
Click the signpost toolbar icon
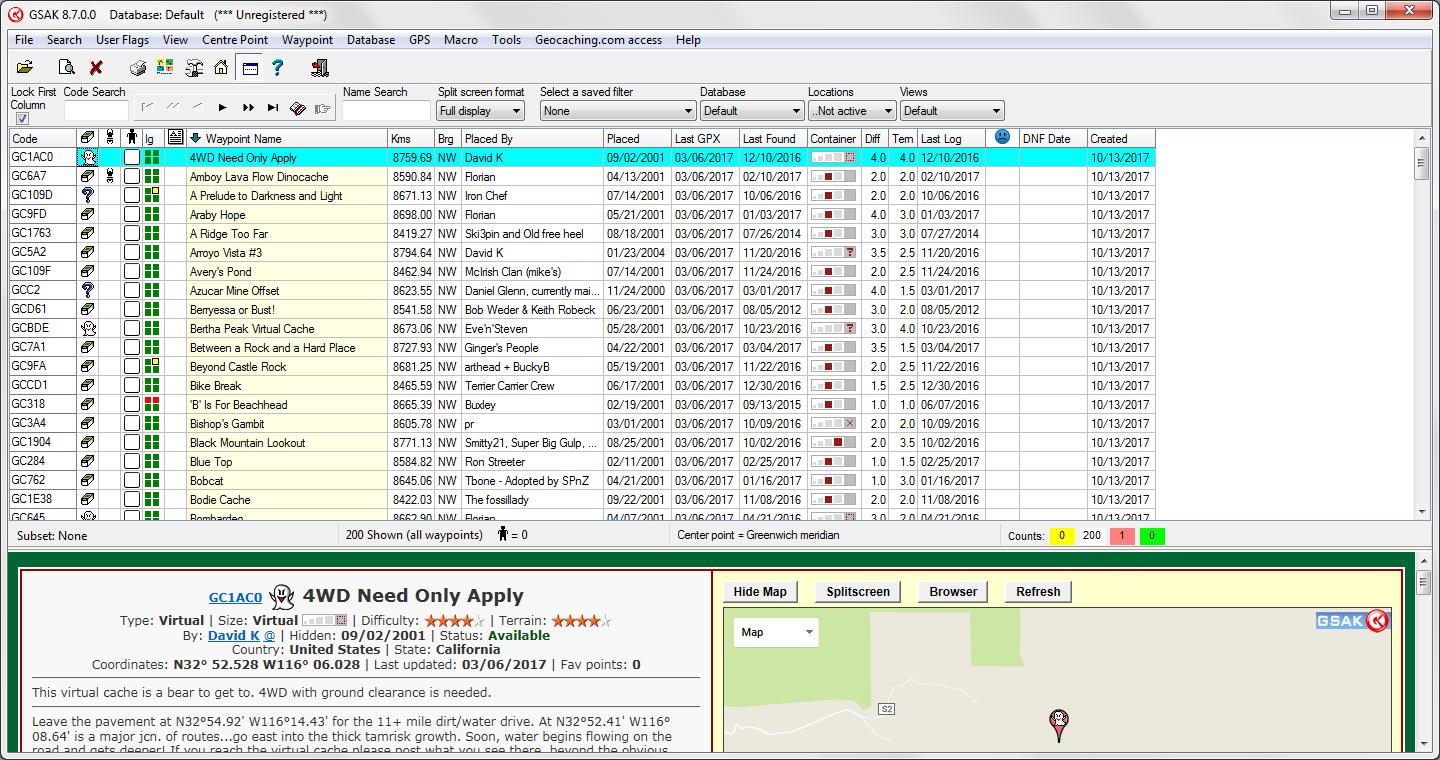(x=194, y=68)
